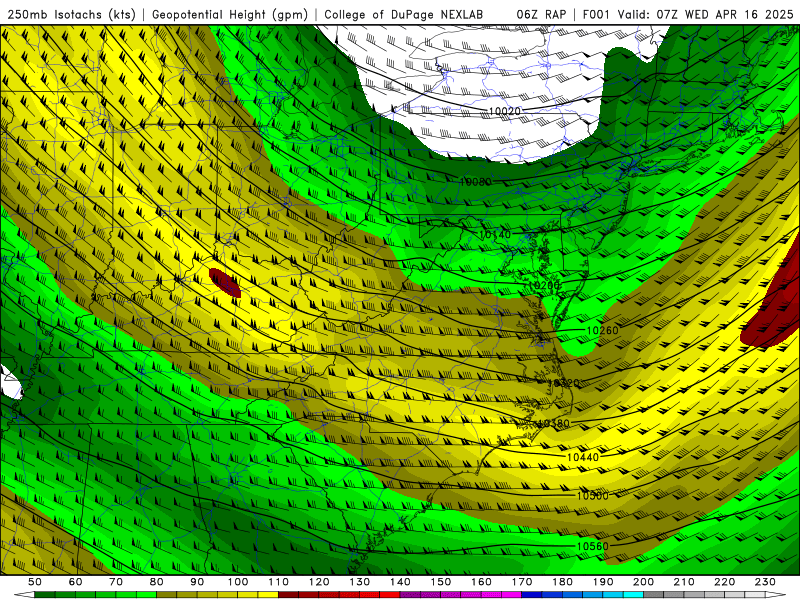The width and height of the screenshot is (800, 600).
Task: Click the 'F001 Valid: 07Z WED APR 16 2025' text
Action: pos(688,15)
